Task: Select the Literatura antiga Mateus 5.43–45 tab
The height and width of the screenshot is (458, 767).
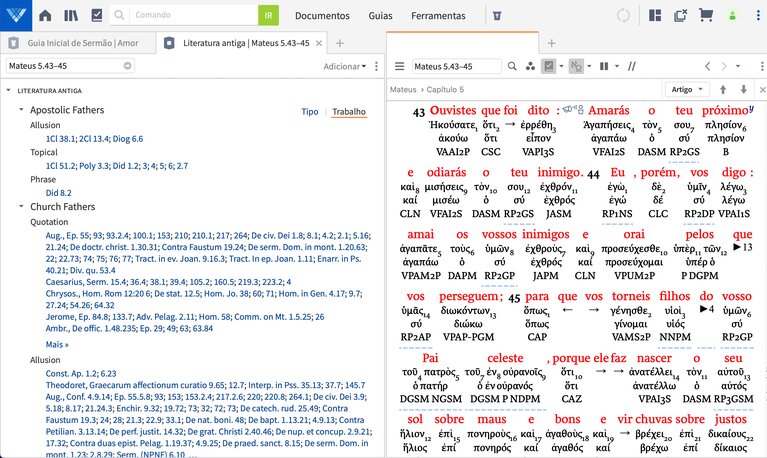Action: (x=240, y=43)
